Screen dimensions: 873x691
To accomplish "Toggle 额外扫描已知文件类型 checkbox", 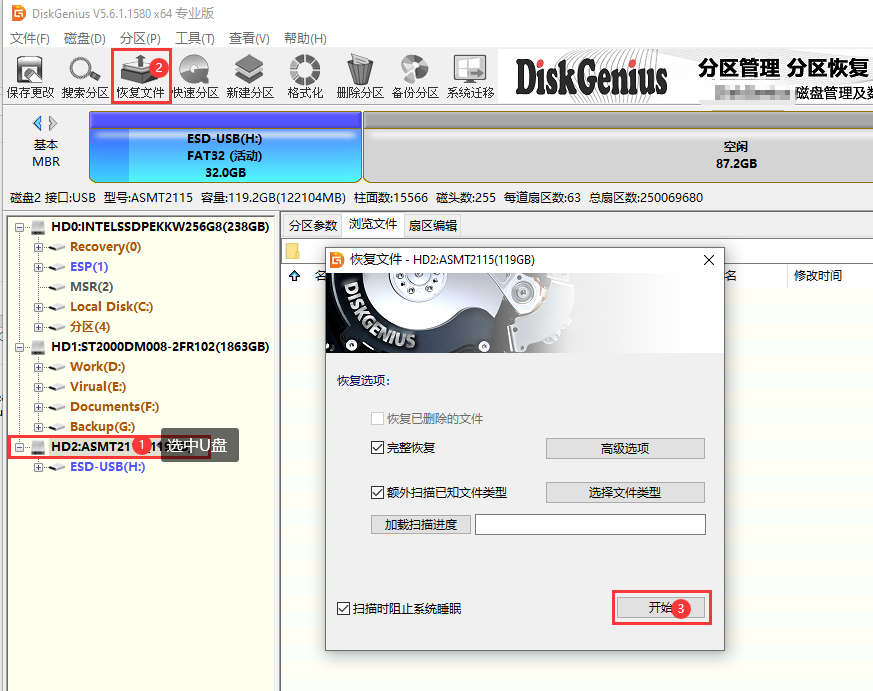I will point(377,492).
